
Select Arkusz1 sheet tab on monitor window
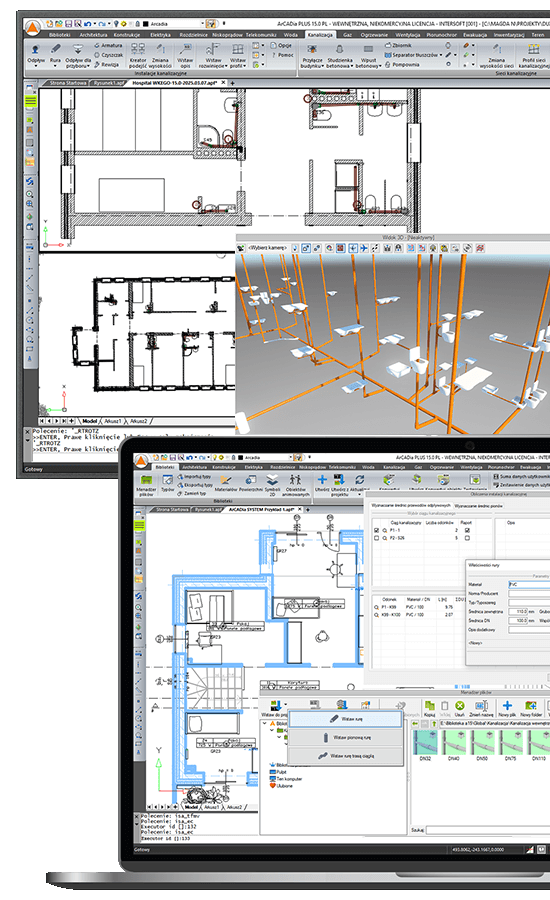112,421
